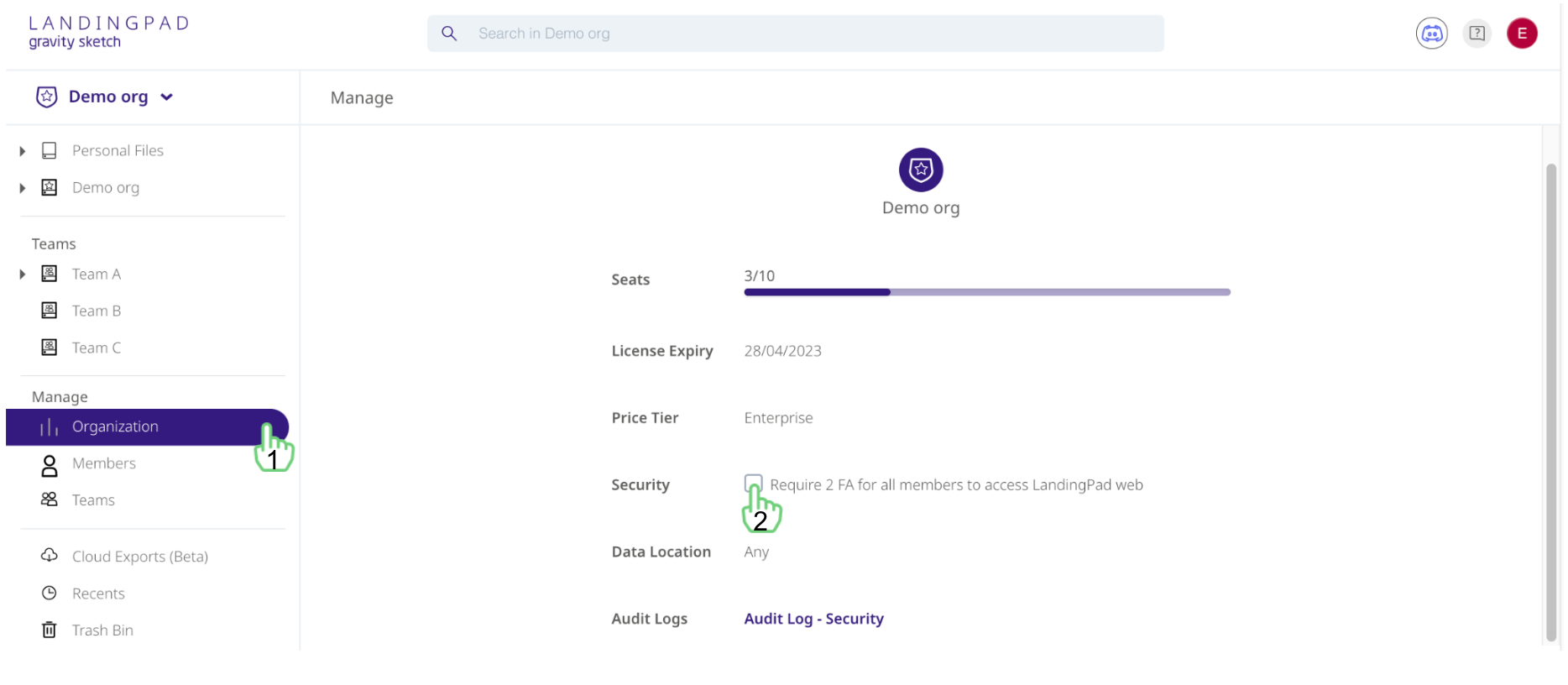Expand the Team A tree arrow
The image size is (1568, 685).
pyautogui.click(x=23, y=275)
